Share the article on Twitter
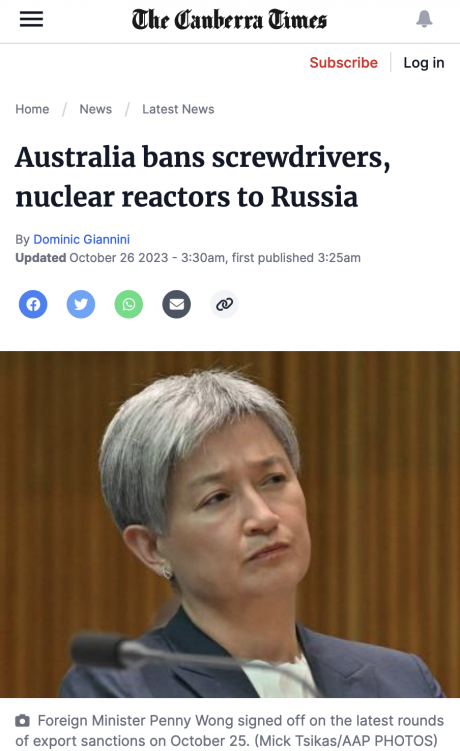Viewport: 460px width, 751px height. click(x=81, y=304)
